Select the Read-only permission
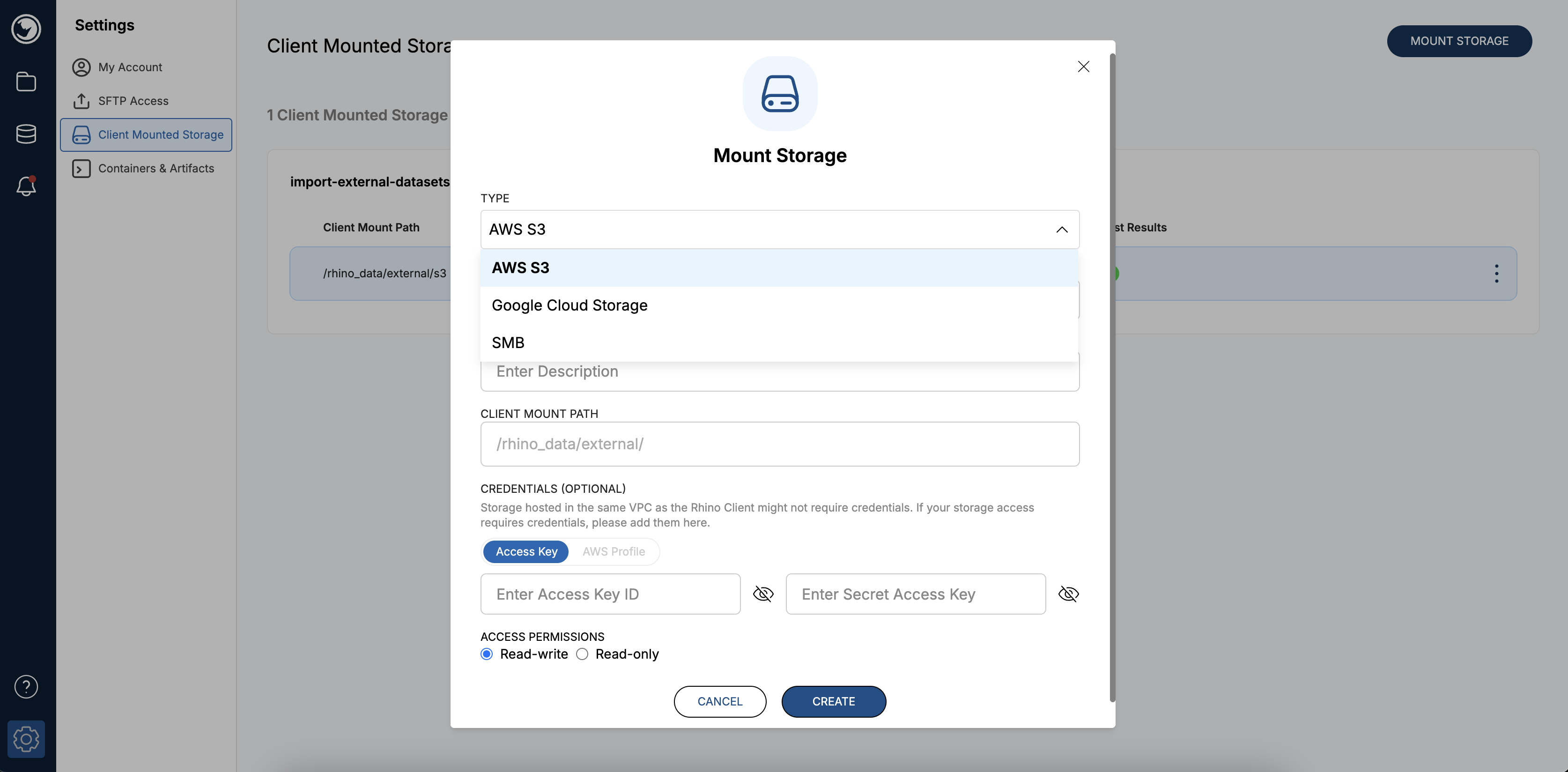The image size is (1568, 772). click(x=582, y=654)
